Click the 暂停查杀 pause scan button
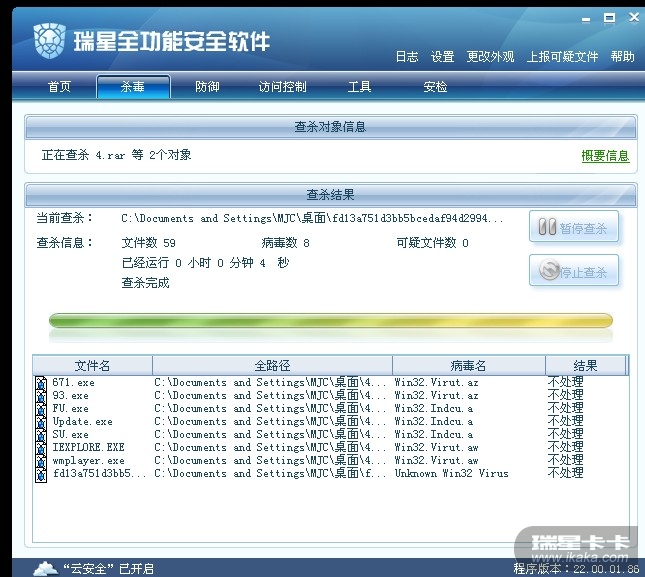The height and width of the screenshot is (577, 645). click(574, 227)
